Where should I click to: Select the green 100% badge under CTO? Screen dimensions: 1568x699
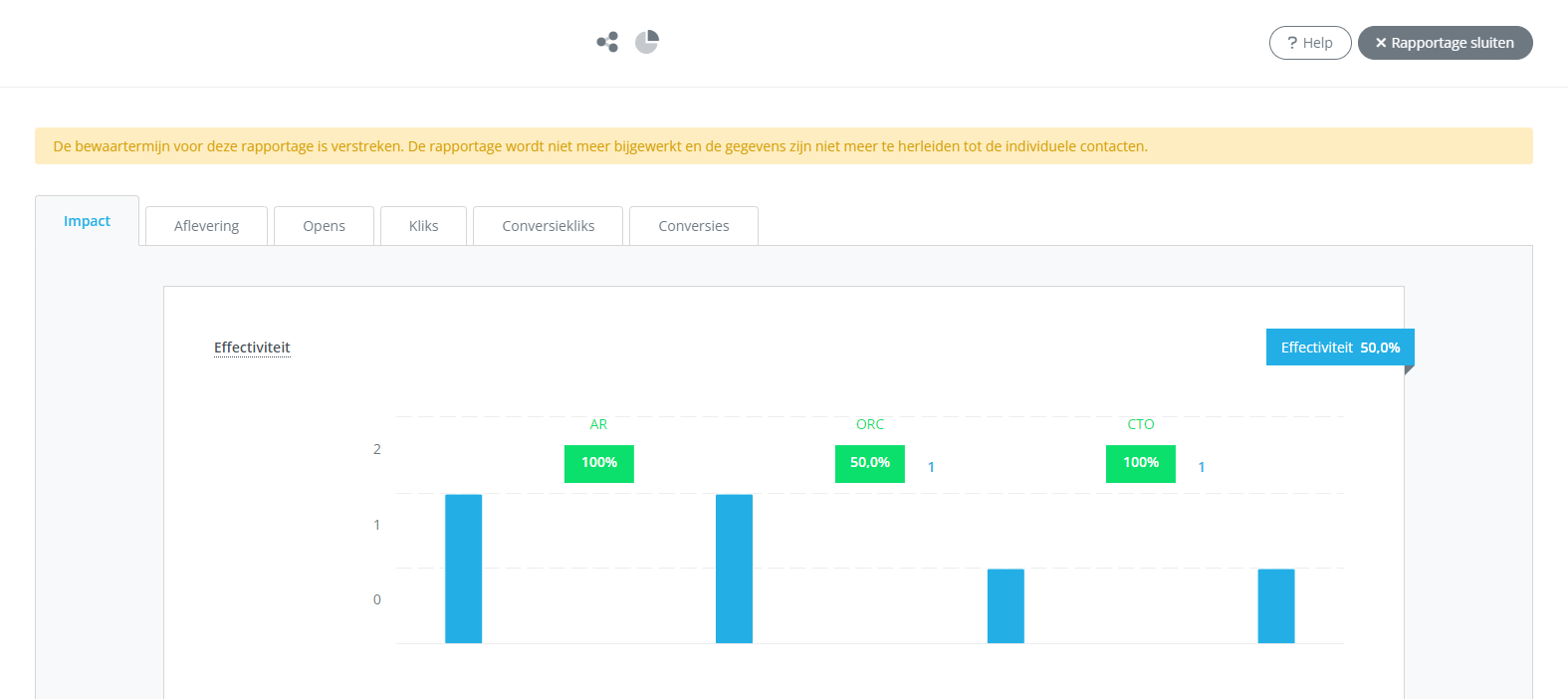(1140, 463)
